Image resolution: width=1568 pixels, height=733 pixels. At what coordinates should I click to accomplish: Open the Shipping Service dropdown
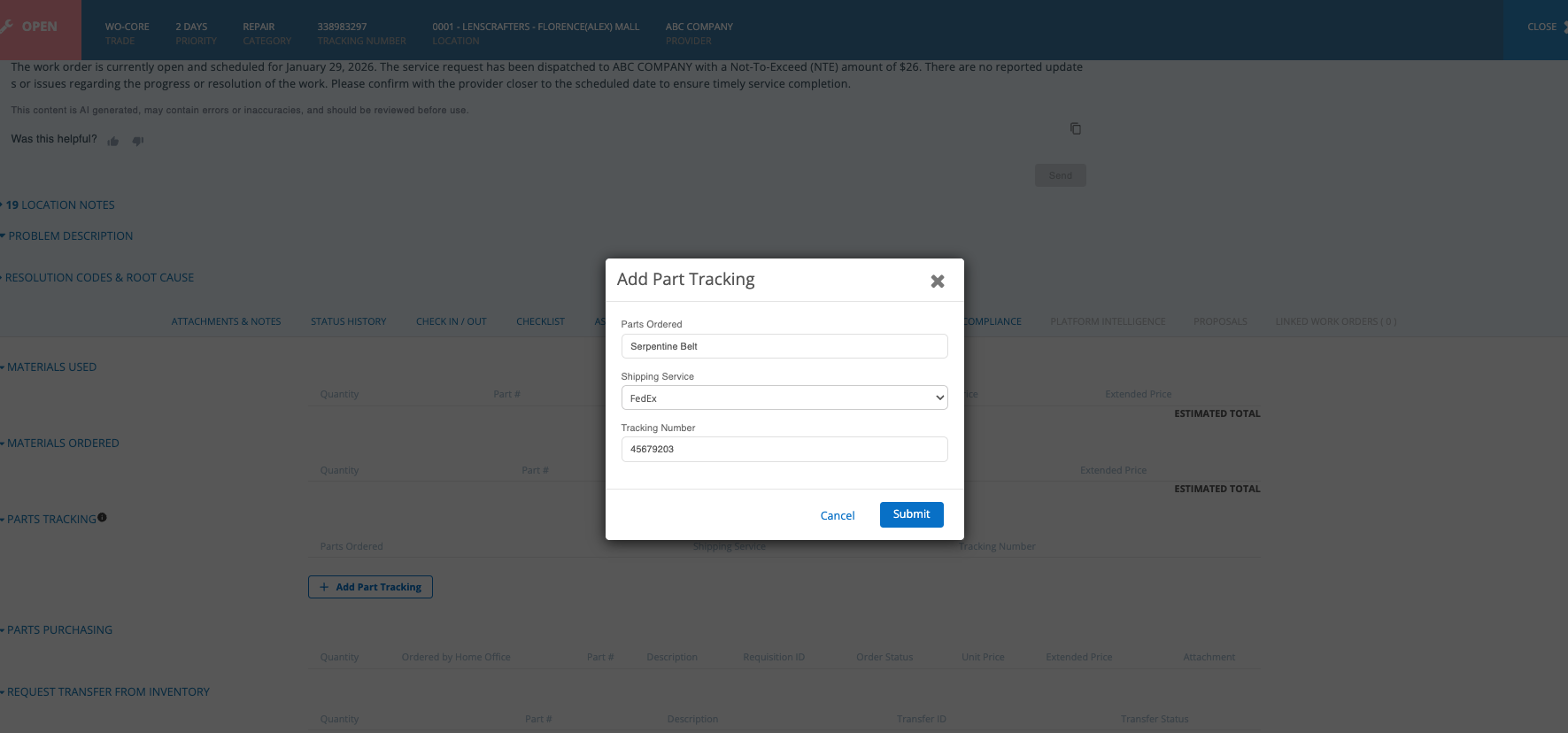point(784,398)
